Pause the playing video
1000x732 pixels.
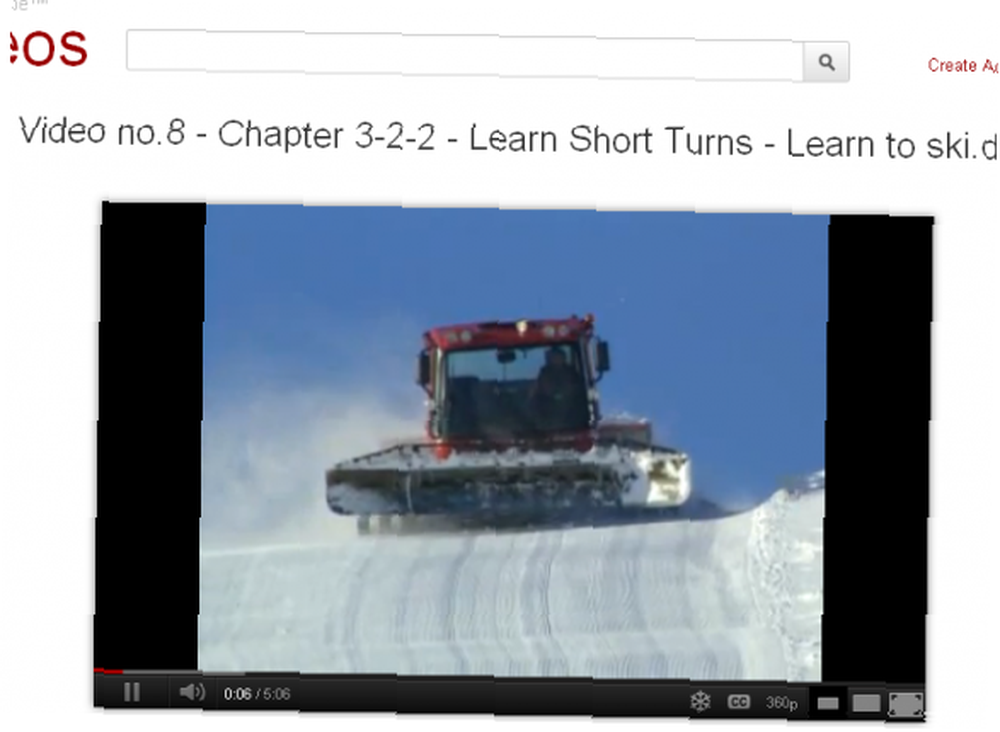click(131, 692)
